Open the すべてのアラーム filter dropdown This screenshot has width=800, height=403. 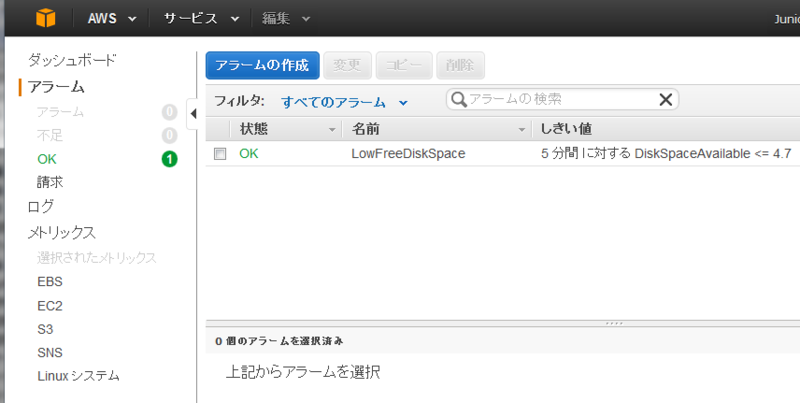point(344,103)
